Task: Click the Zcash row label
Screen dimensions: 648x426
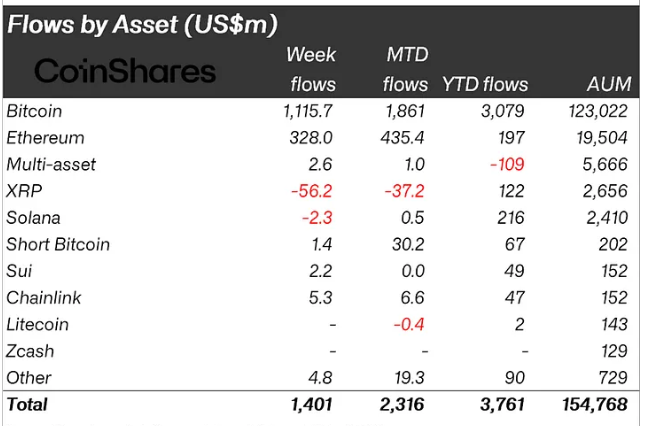Action: [x=30, y=351]
